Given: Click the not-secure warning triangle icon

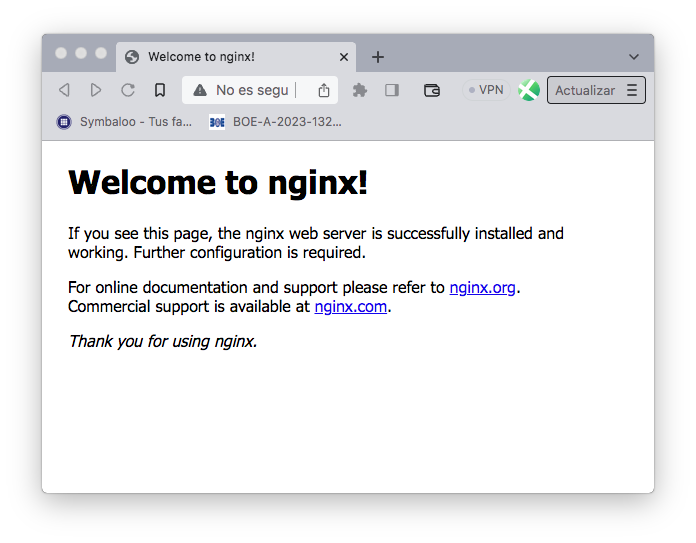Looking at the screenshot, I should (200, 90).
